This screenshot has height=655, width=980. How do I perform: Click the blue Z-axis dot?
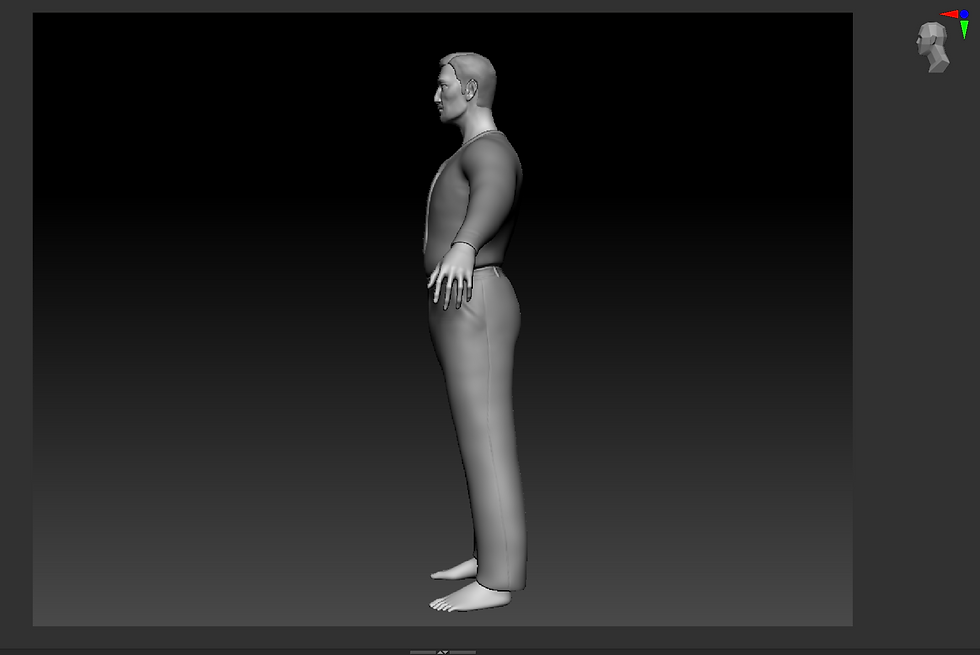[964, 14]
